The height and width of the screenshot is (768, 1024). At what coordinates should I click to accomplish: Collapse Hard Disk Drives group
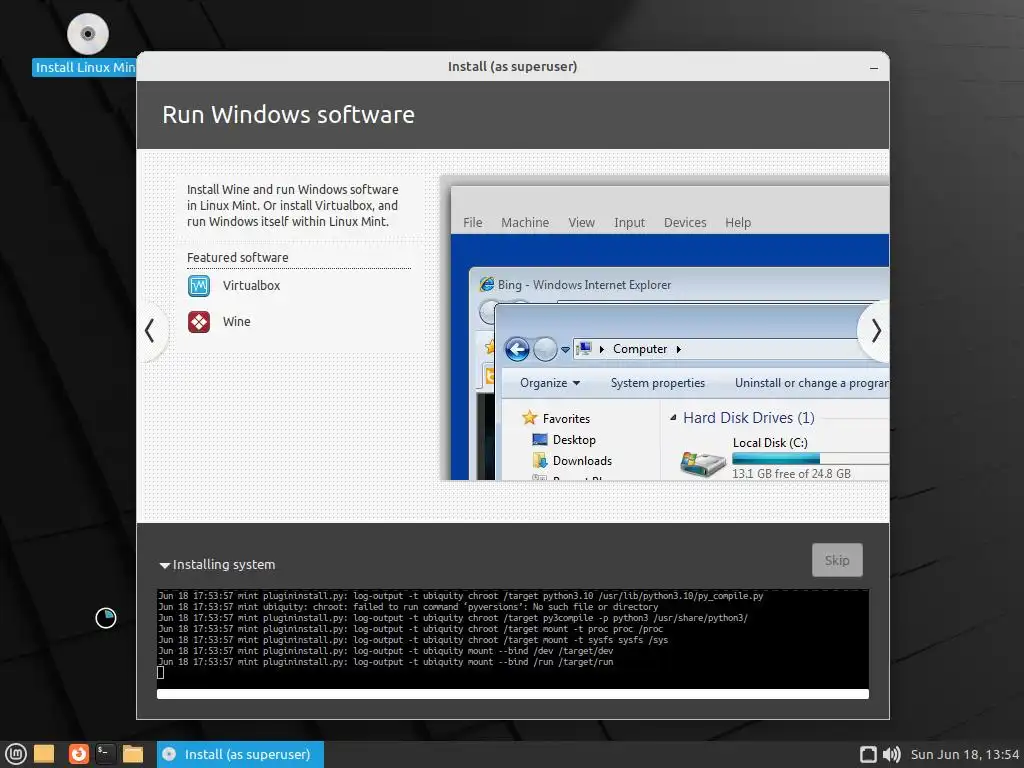(x=673, y=417)
